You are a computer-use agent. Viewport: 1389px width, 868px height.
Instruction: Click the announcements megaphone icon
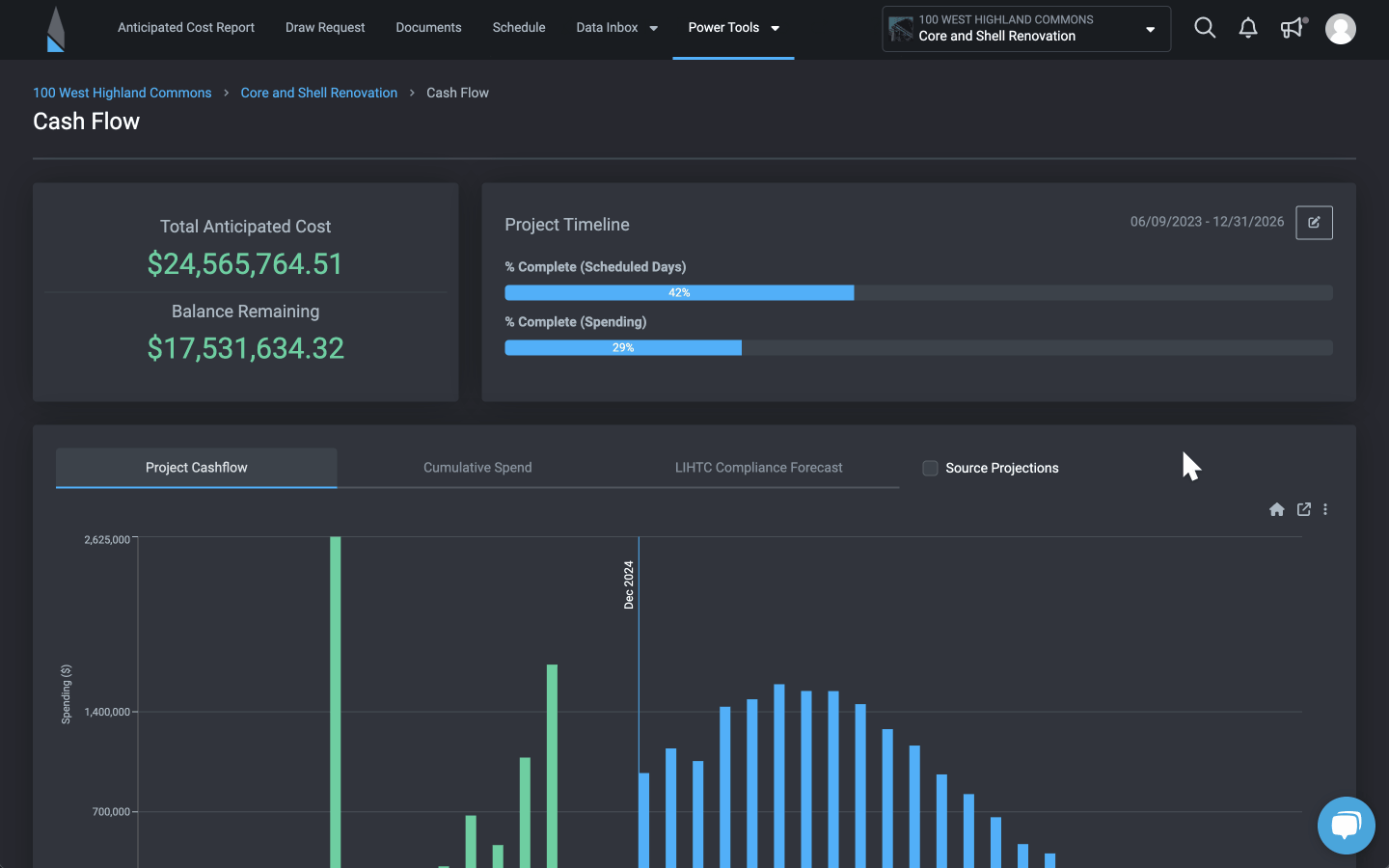[1292, 28]
